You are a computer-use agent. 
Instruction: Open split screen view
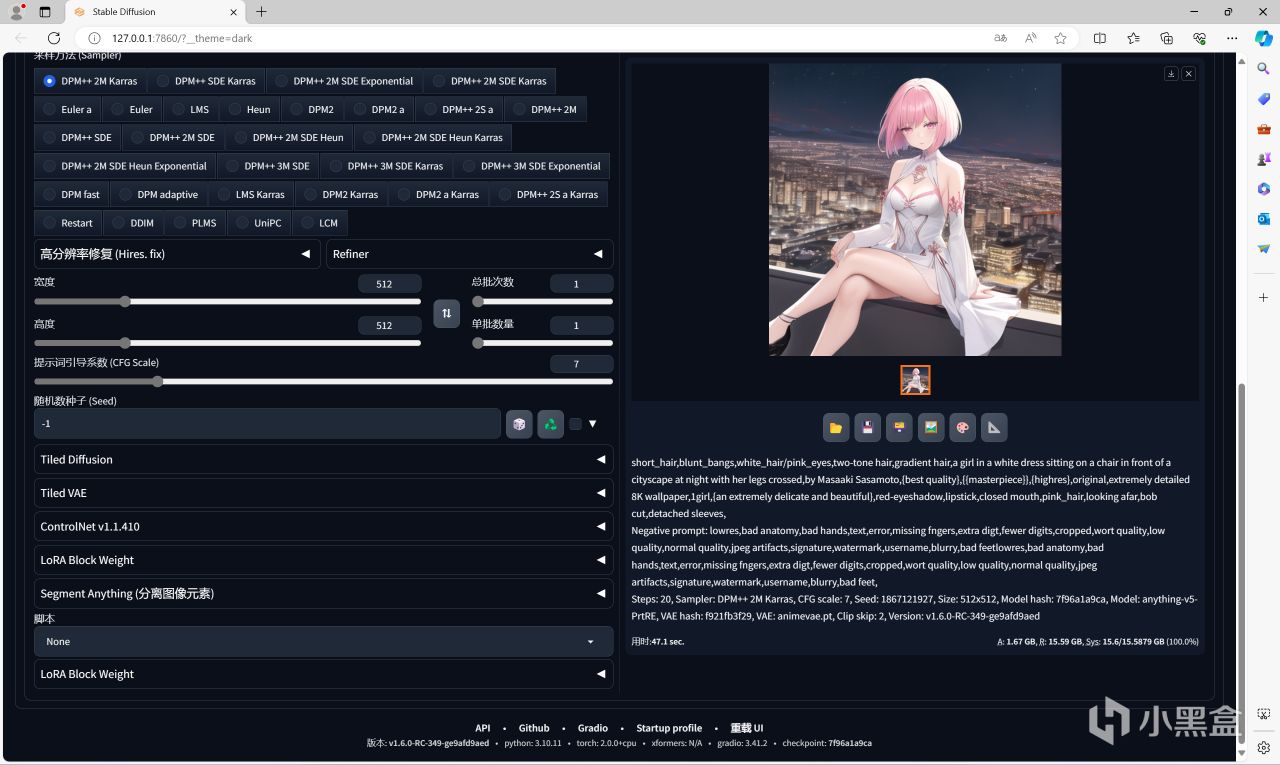coord(1100,38)
